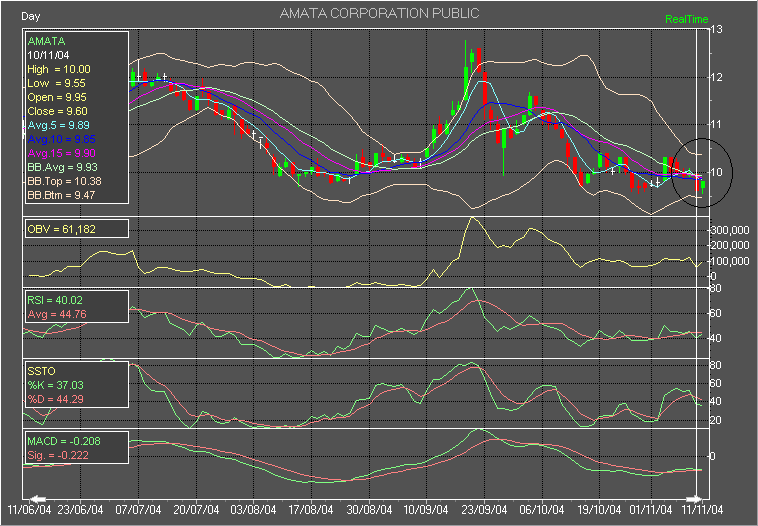Click the 300,000 OBV axis value
The width and height of the screenshot is (758, 526).
730,231
